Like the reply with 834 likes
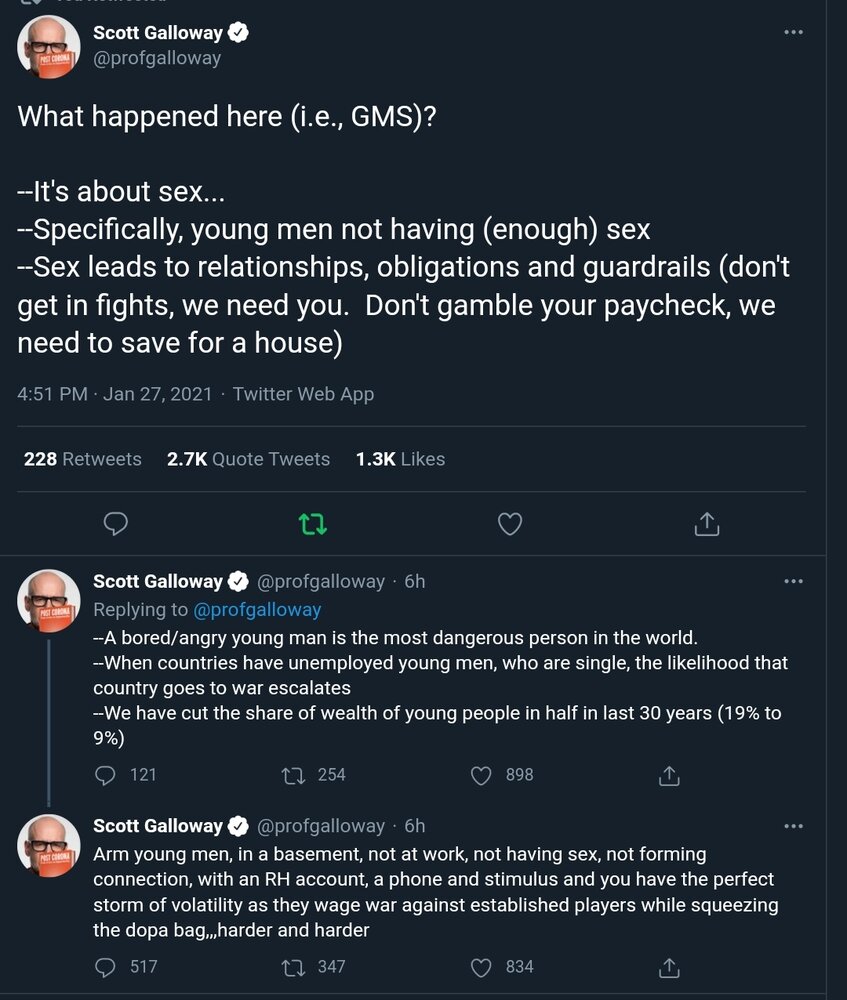847x1000 pixels. coord(481,967)
